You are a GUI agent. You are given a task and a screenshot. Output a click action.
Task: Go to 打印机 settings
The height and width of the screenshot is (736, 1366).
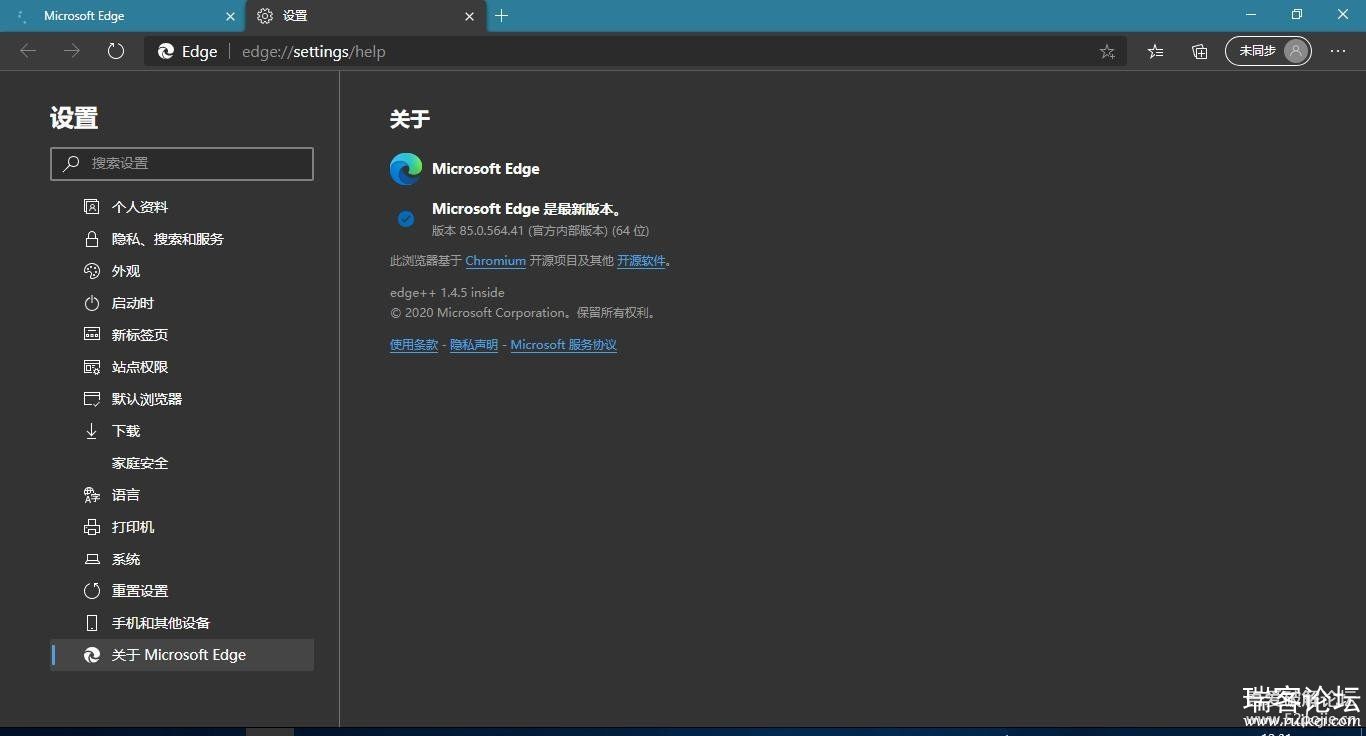(182, 527)
